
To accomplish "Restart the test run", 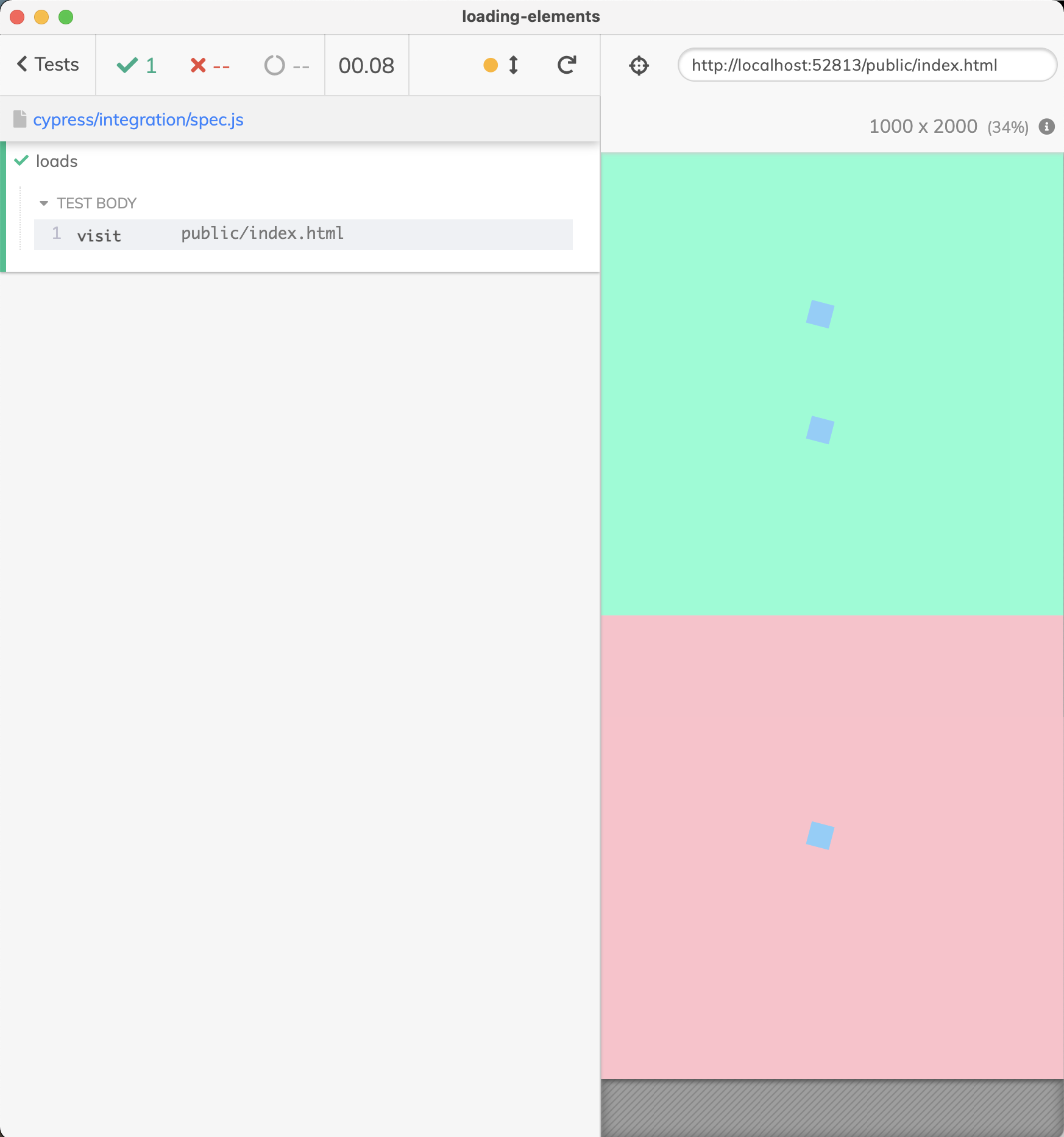I will point(566,65).
